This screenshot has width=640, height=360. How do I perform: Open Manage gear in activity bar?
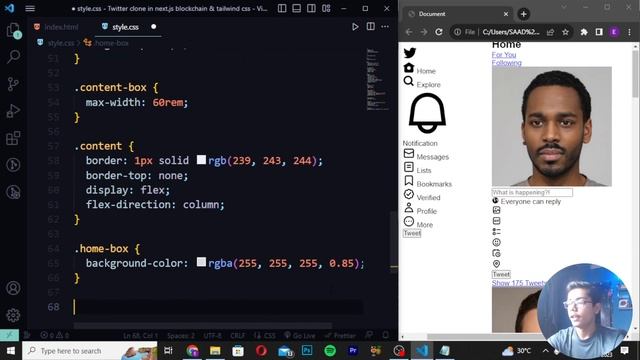point(13,315)
